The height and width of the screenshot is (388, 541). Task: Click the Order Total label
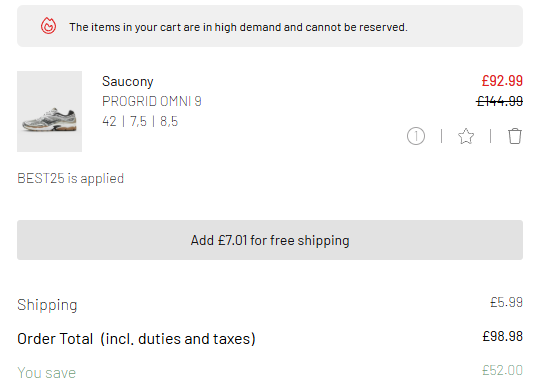(x=136, y=339)
